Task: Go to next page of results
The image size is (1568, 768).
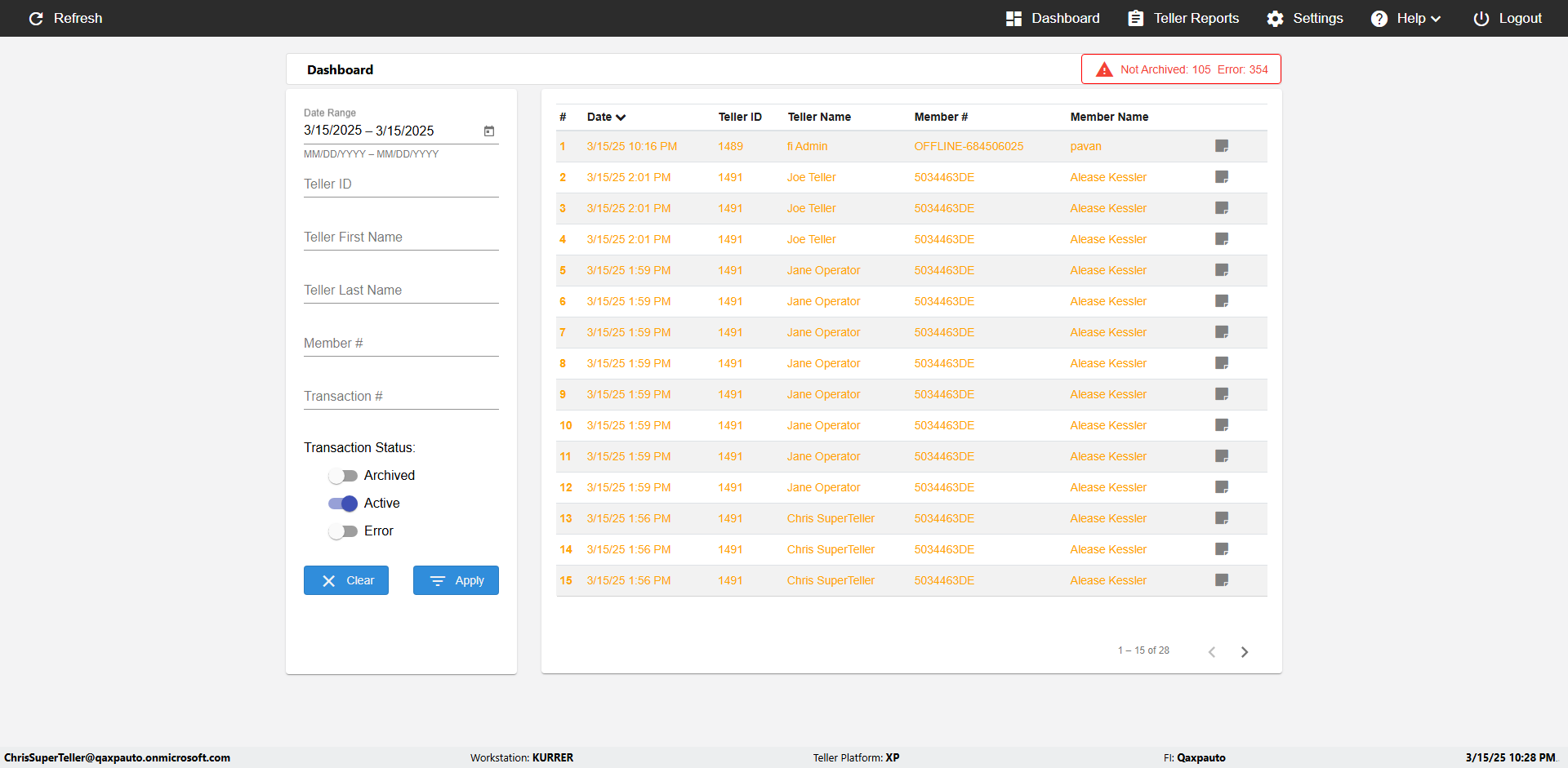Action: pyautogui.click(x=1245, y=651)
